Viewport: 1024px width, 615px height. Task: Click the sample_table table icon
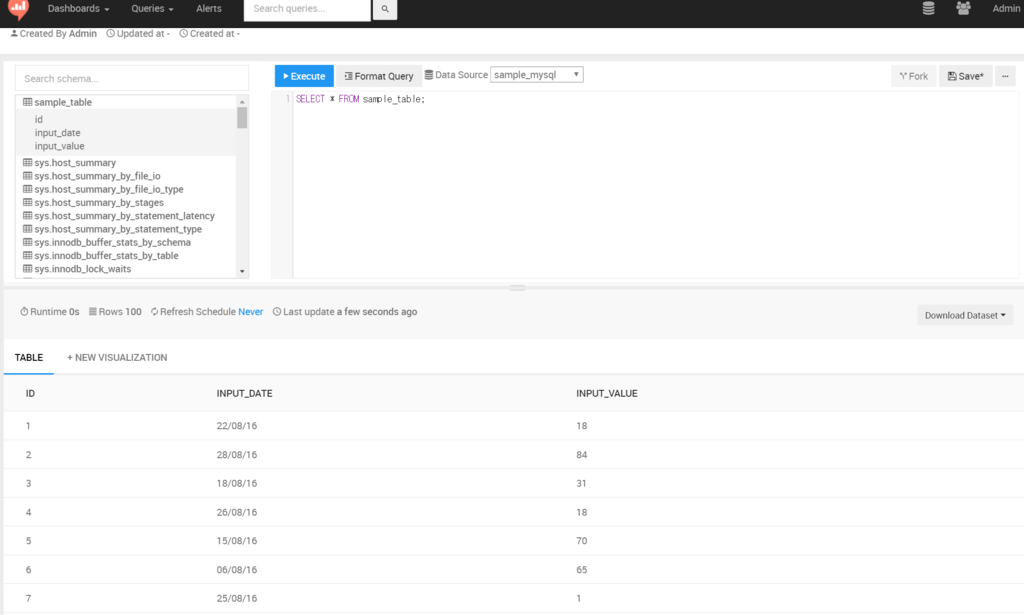pos(27,102)
